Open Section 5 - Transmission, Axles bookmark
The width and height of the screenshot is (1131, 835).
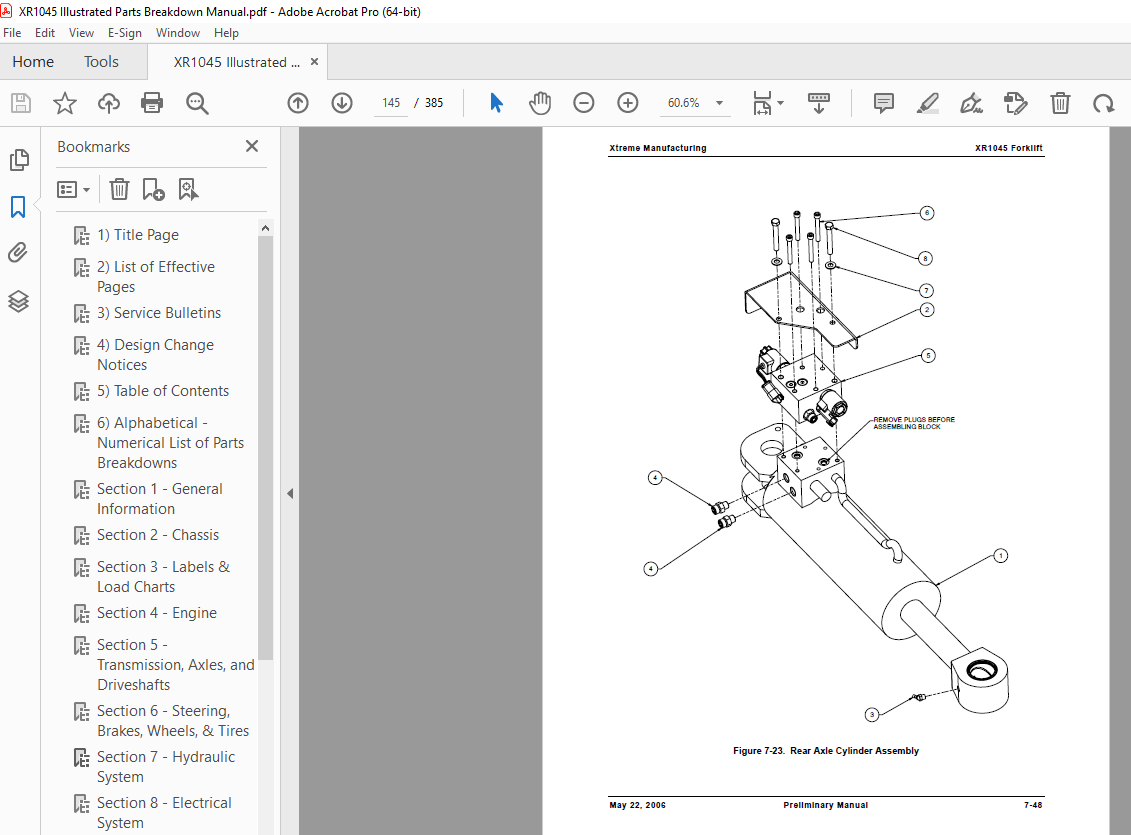click(175, 665)
